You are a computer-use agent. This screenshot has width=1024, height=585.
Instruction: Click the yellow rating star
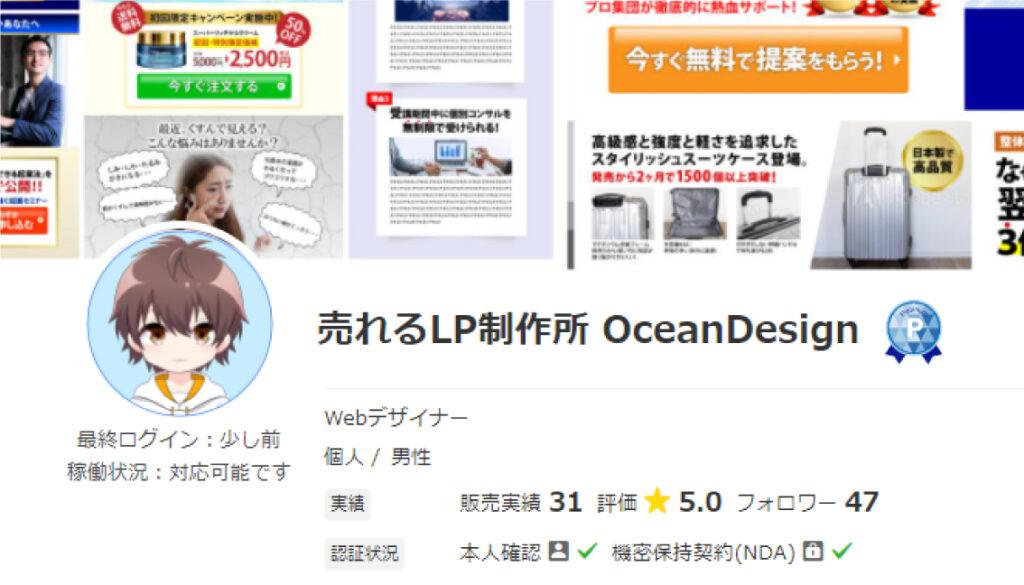pos(657,501)
